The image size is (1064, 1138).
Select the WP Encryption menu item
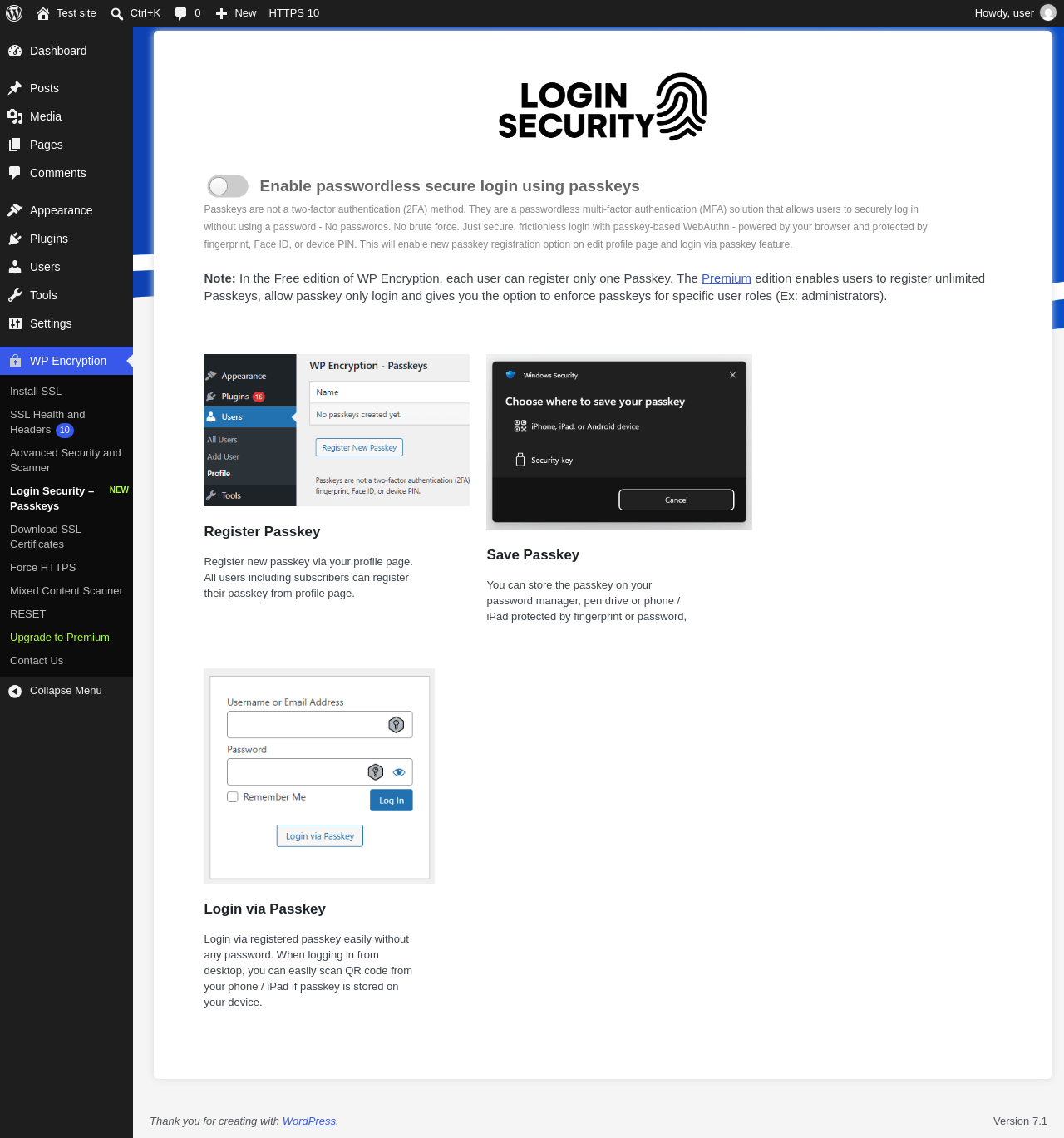tap(66, 361)
